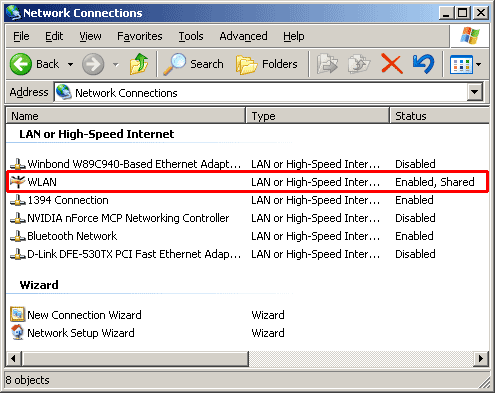Click the Network Setup Wizard icon
This screenshot has width=495, height=393.
[17, 332]
